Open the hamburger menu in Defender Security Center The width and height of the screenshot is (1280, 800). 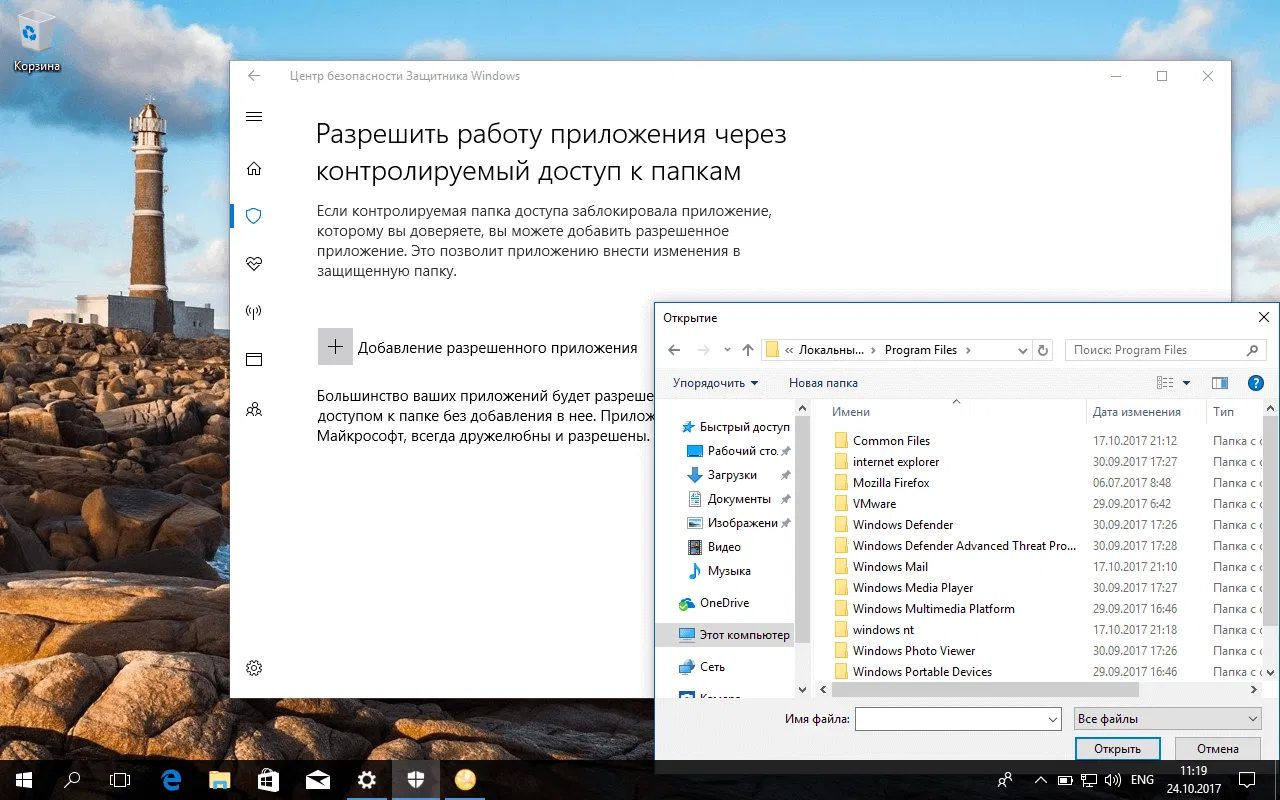click(x=254, y=117)
